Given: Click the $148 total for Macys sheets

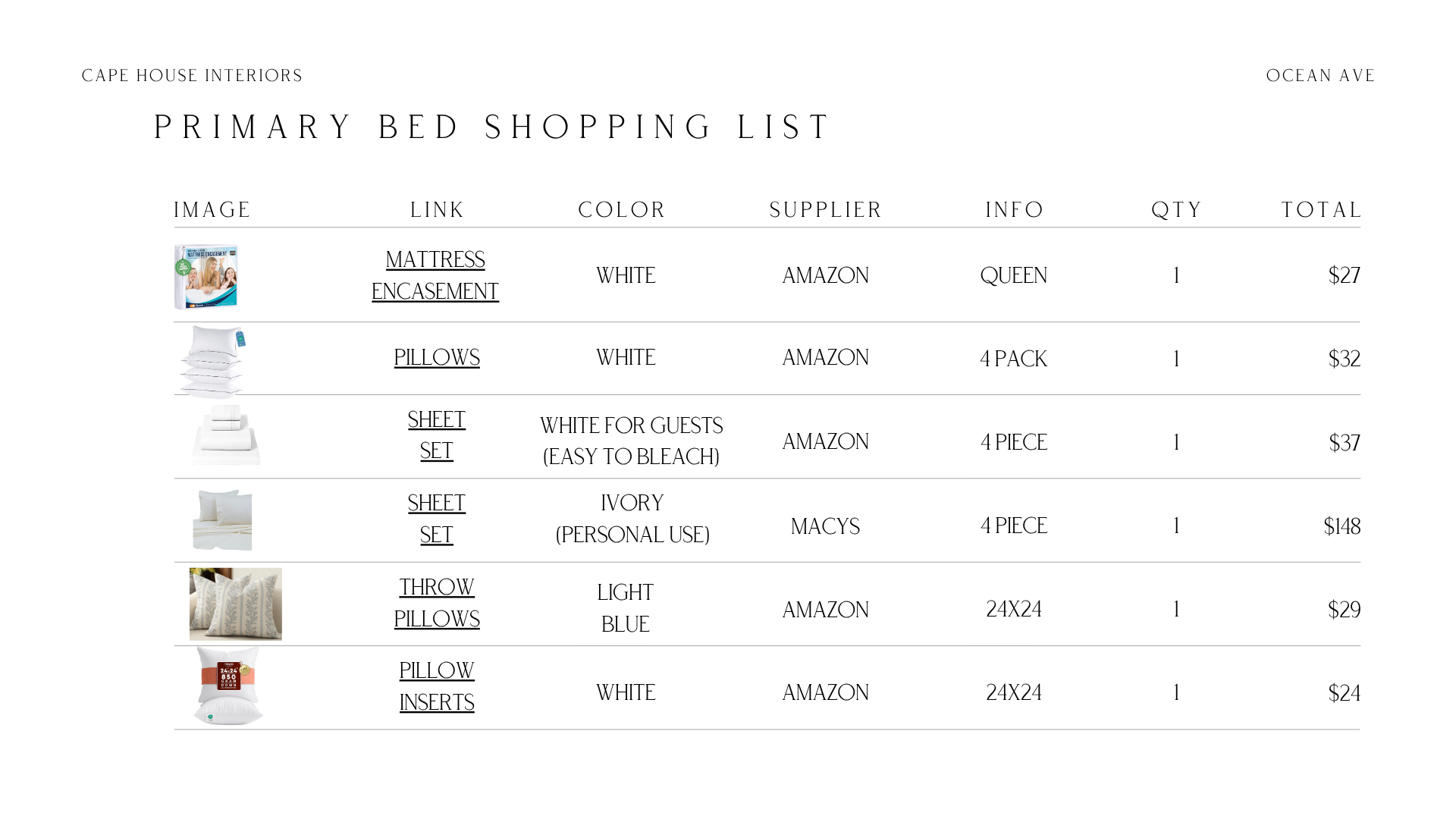Looking at the screenshot, I should point(1342,526).
